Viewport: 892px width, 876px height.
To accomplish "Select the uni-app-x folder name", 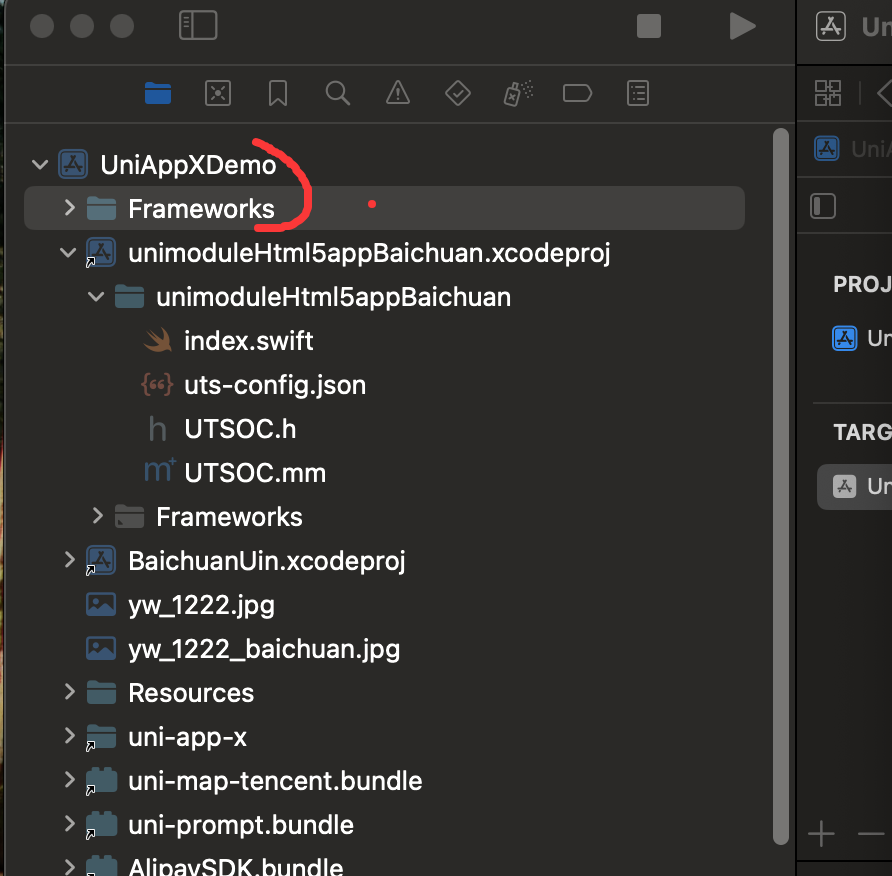I will click(x=187, y=737).
